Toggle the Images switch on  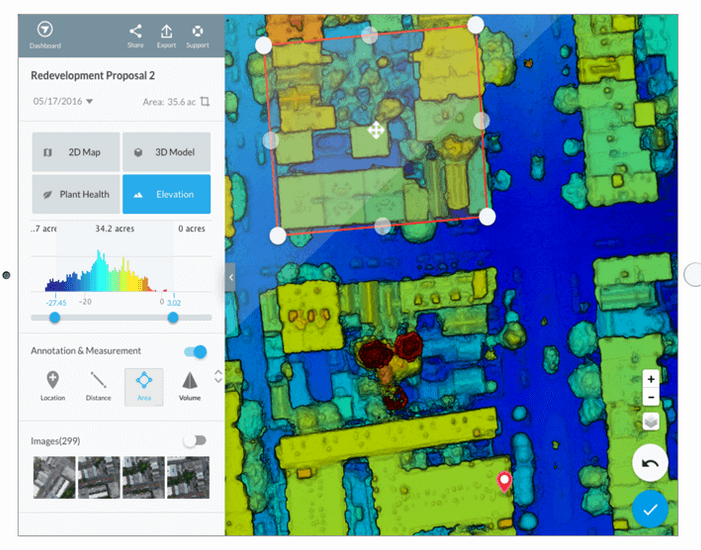[x=194, y=440]
